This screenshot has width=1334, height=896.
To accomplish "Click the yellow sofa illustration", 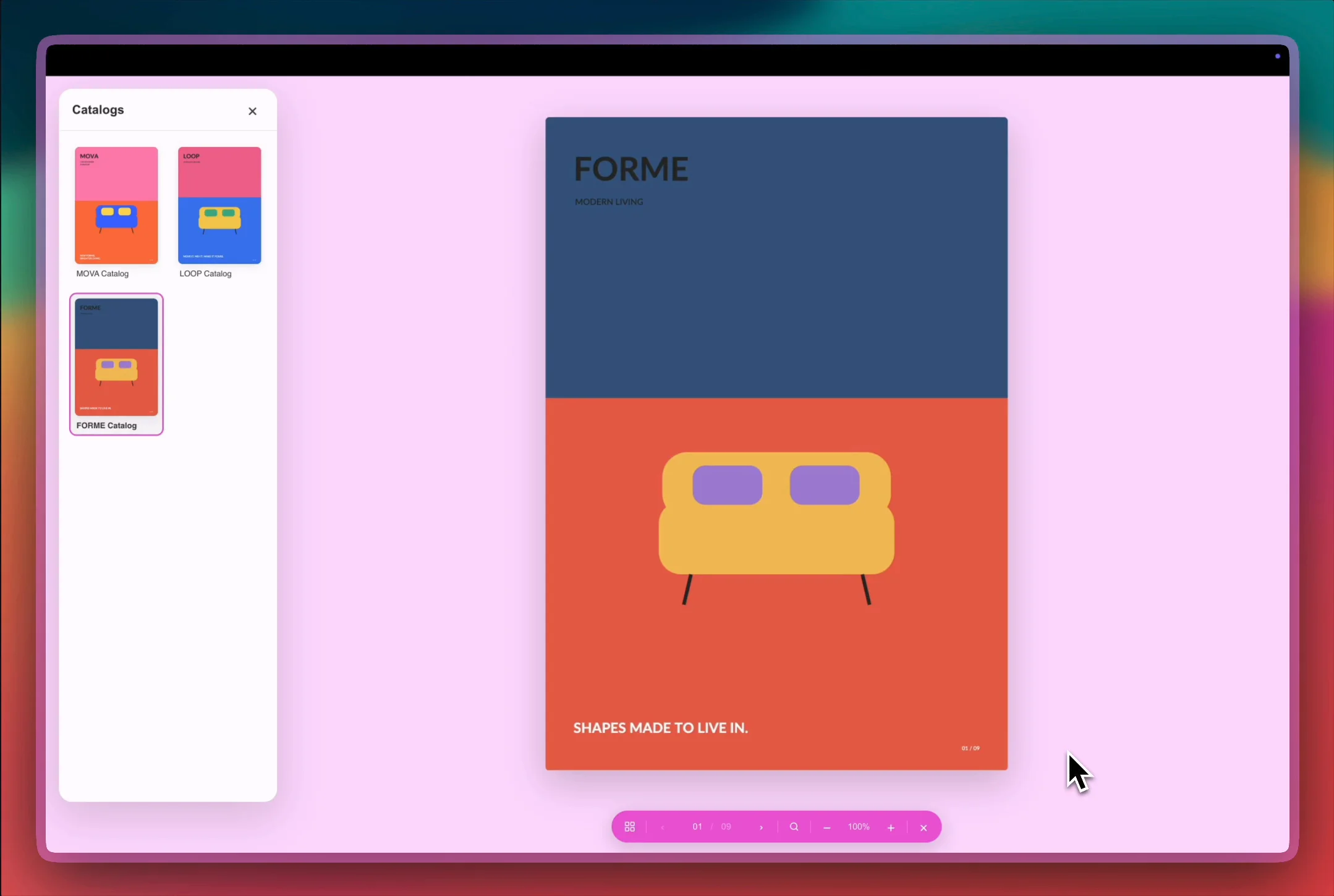I will point(776,528).
